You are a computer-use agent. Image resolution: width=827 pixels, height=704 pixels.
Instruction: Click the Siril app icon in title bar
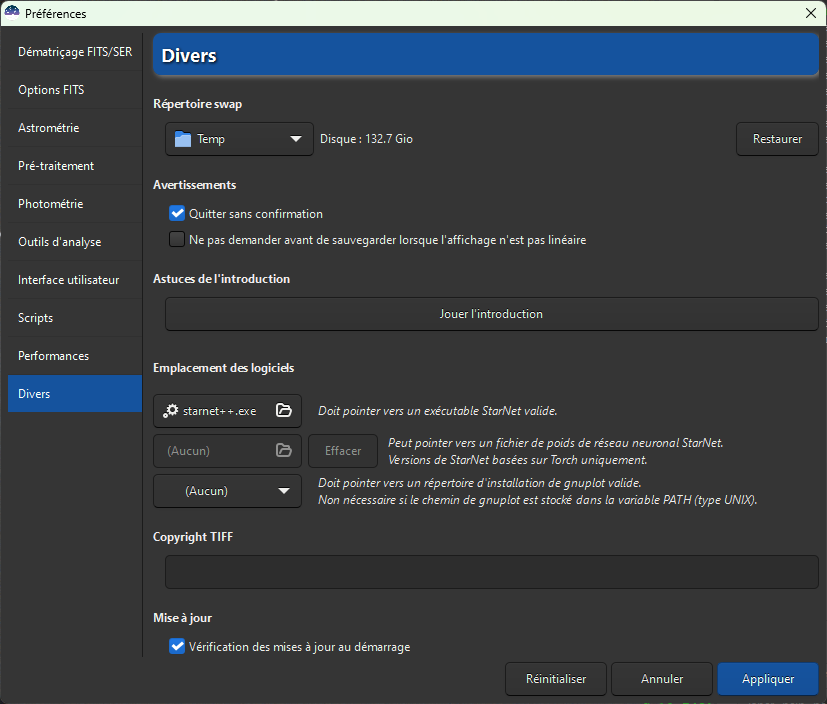[12, 13]
